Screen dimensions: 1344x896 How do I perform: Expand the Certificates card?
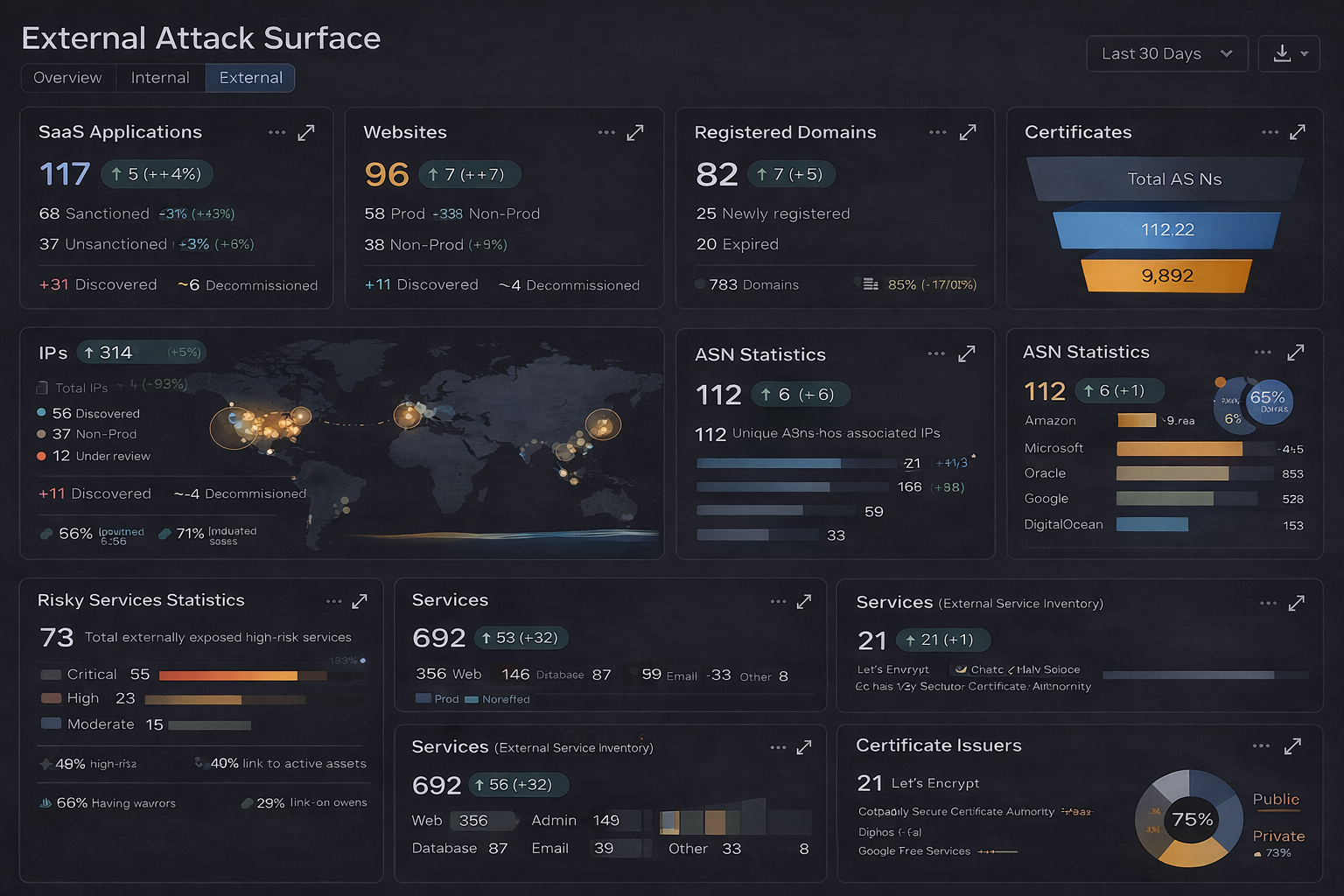click(1298, 132)
